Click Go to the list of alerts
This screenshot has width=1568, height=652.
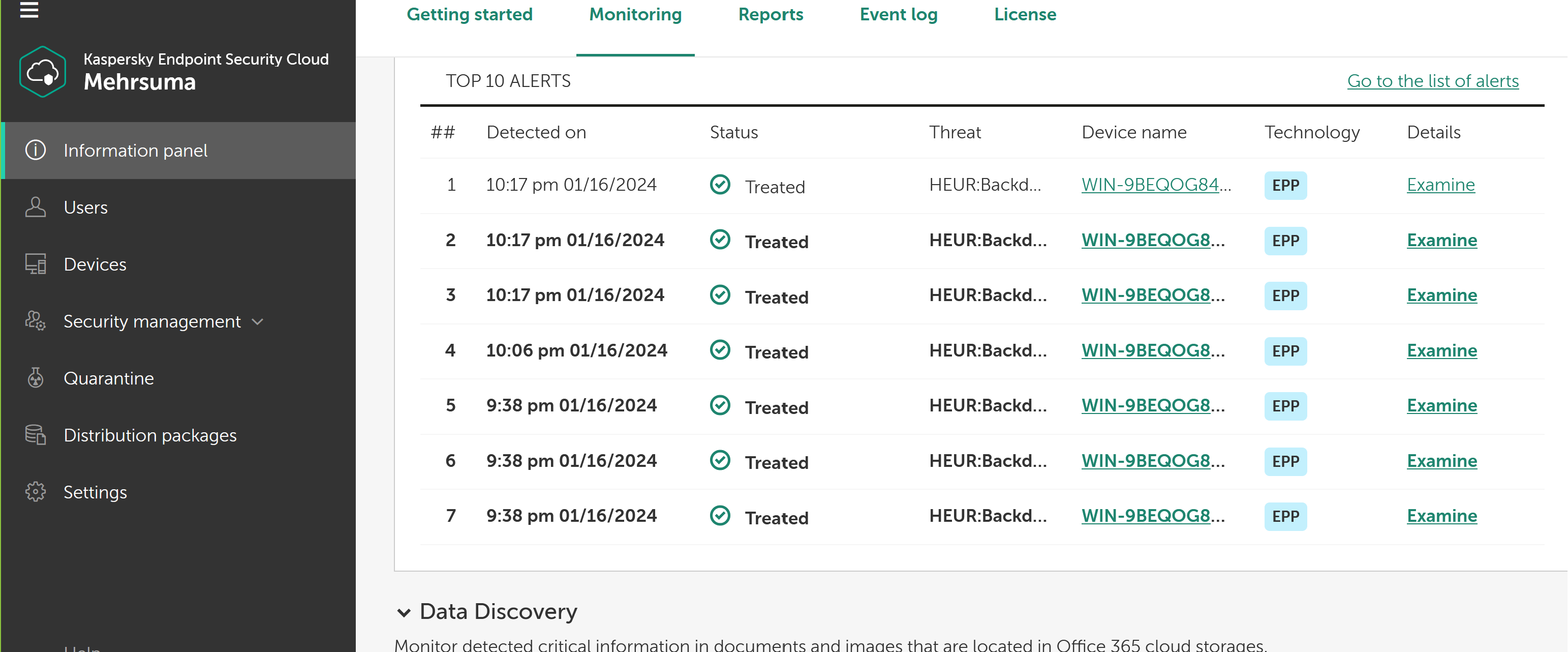pos(1432,81)
